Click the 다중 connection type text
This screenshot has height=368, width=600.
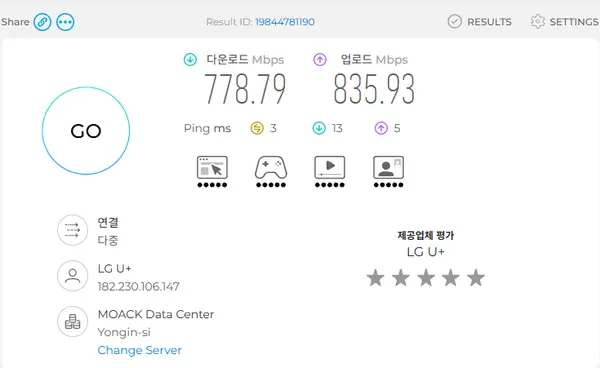pos(108,240)
